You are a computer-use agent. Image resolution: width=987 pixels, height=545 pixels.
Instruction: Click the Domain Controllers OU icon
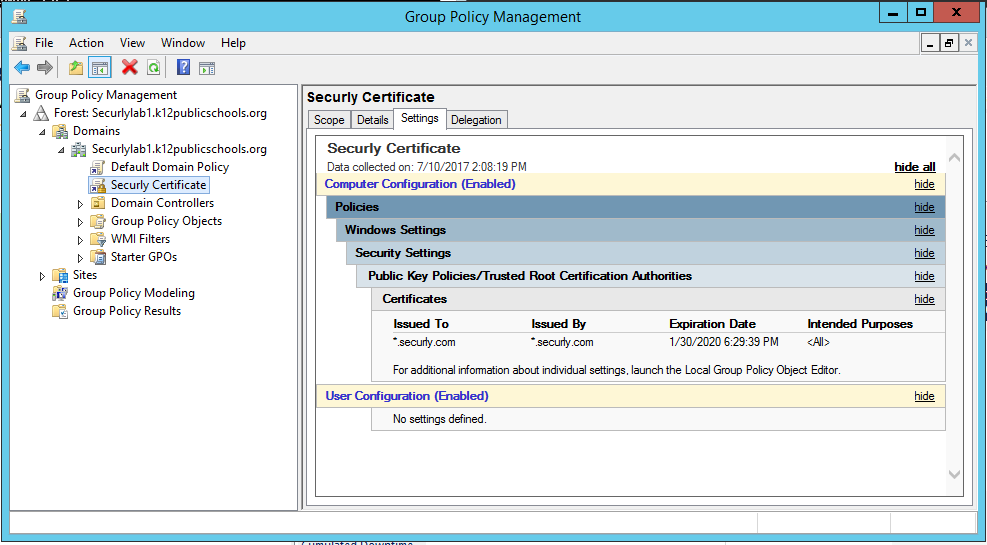coord(98,203)
